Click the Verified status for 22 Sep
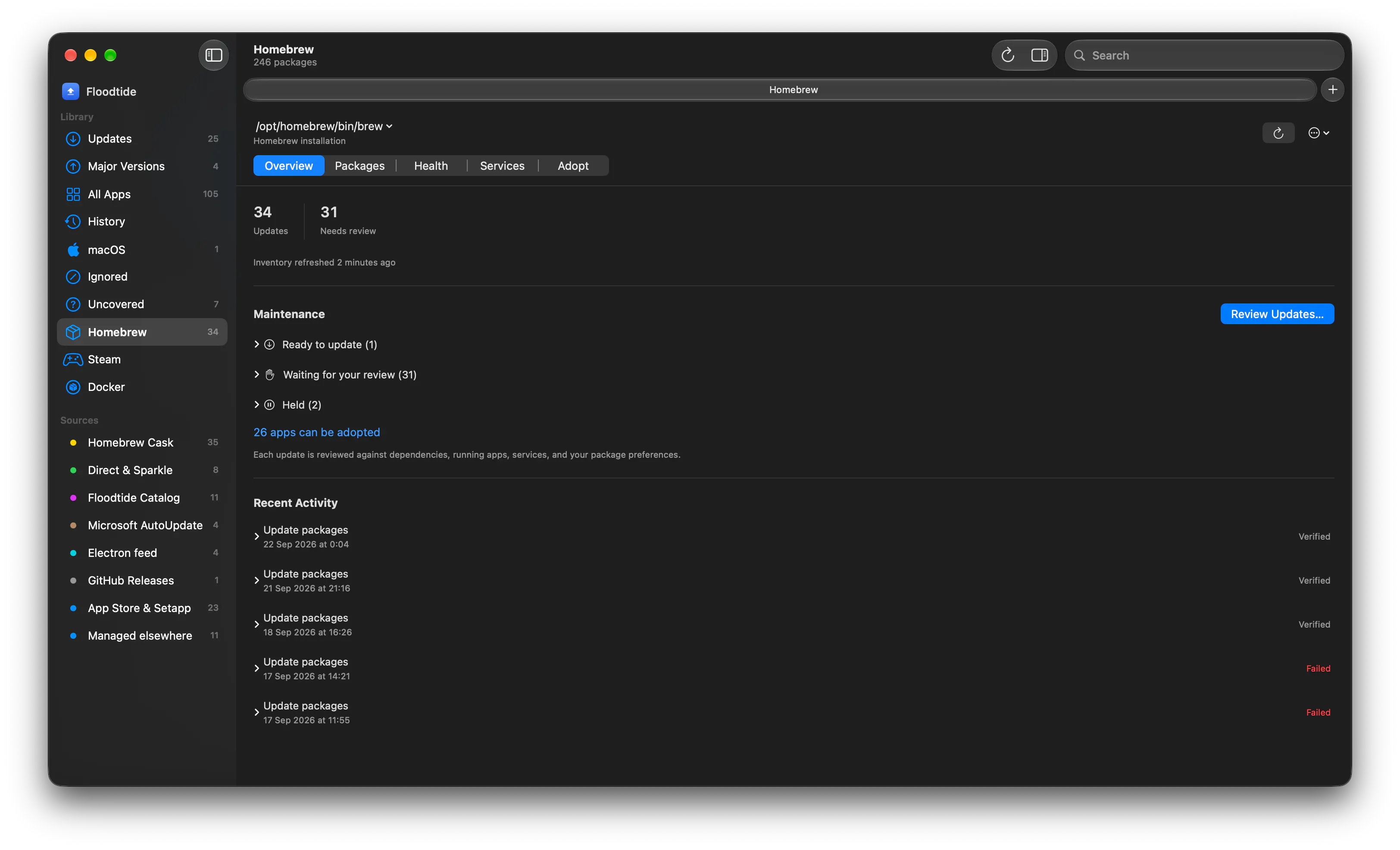Image resolution: width=1400 pixels, height=850 pixels. click(x=1314, y=536)
